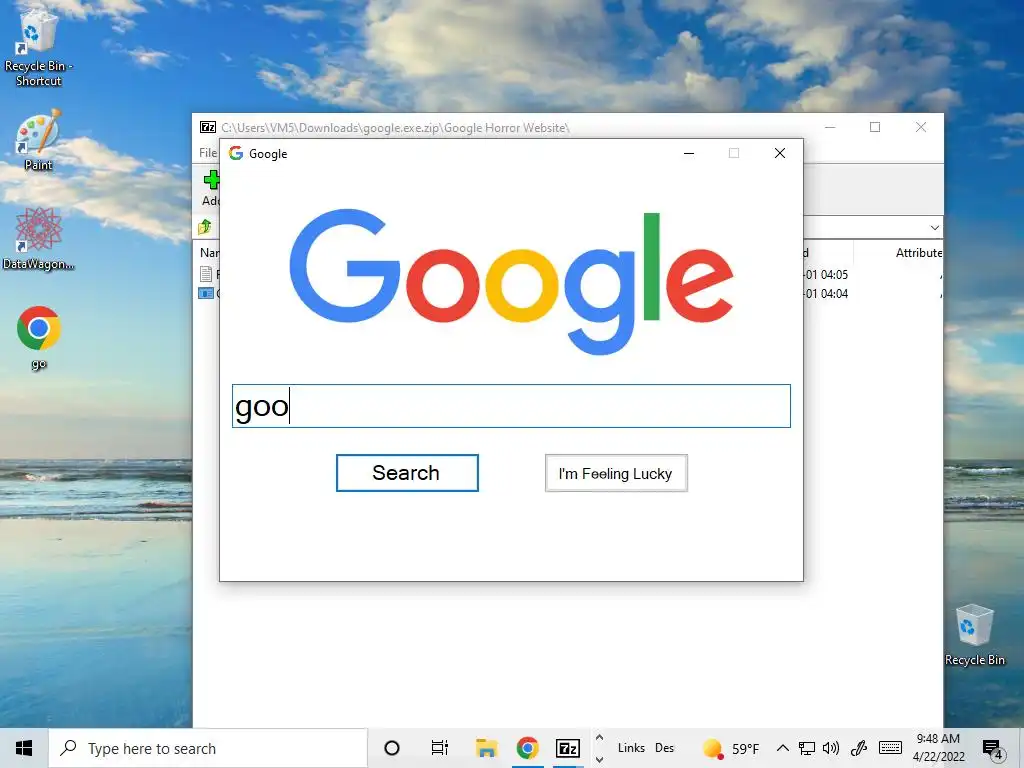The image size is (1024, 768).
Task: Click the 04:05 modified time in 7-Zip
Action: pyautogui.click(x=825, y=274)
